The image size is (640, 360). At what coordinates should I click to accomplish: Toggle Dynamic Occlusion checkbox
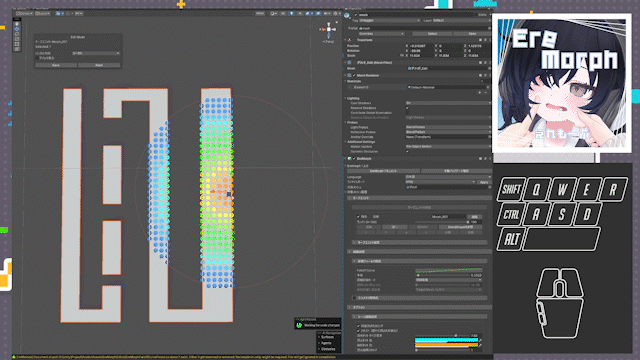pyautogui.click(x=407, y=151)
